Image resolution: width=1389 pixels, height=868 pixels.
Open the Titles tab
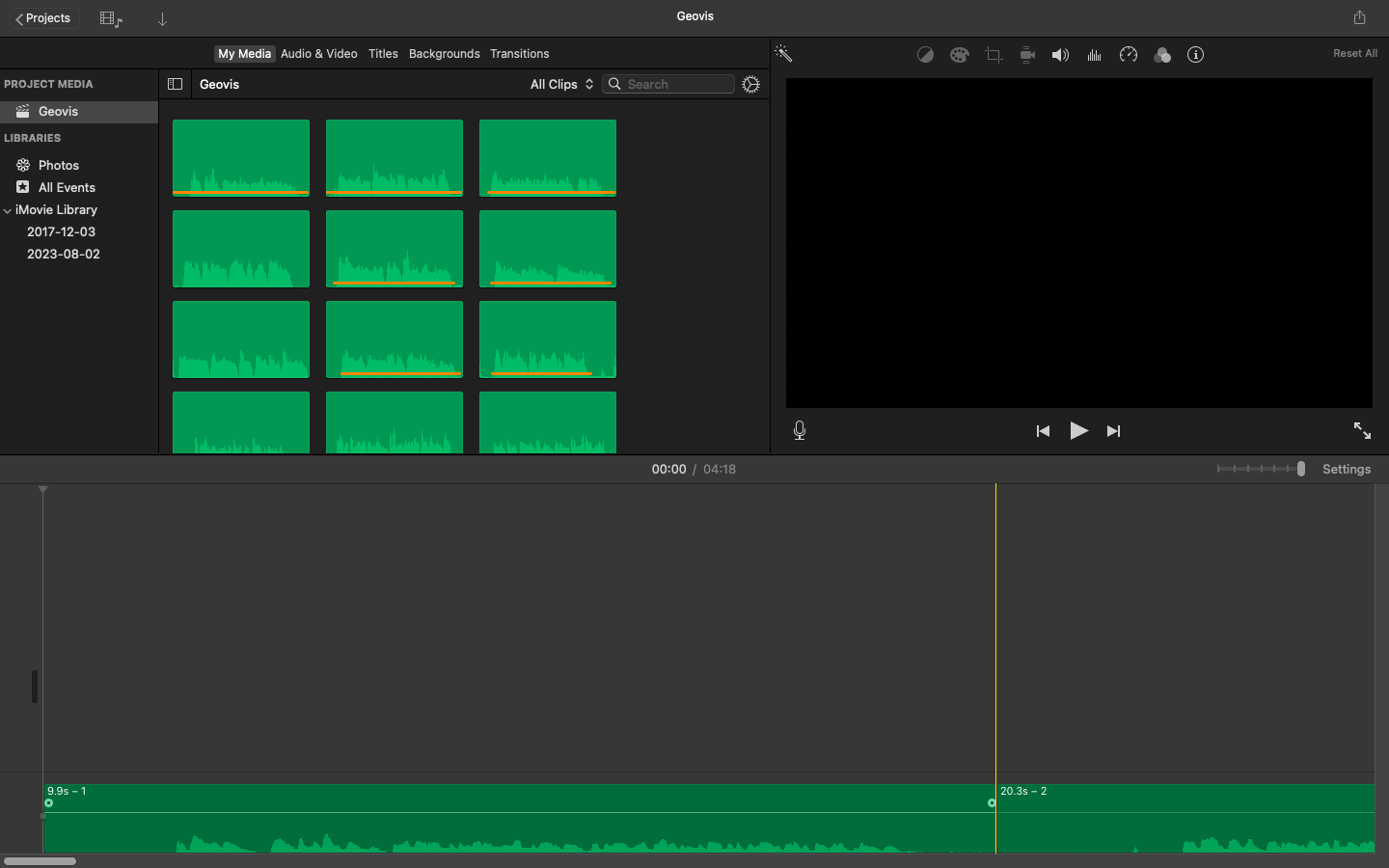(383, 54)
